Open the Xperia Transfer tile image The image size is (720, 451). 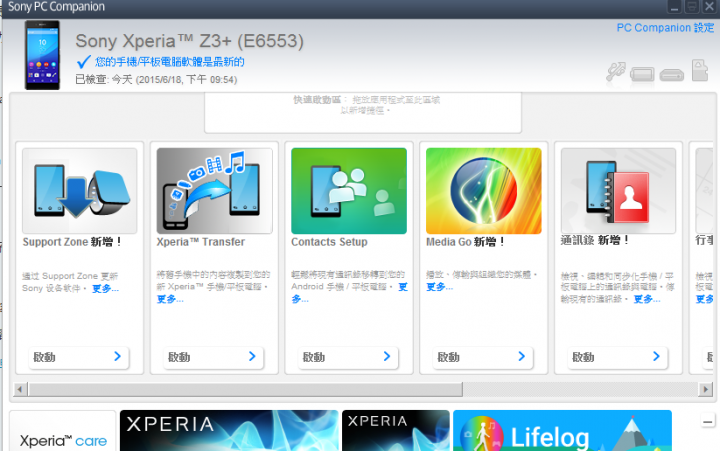214,191
